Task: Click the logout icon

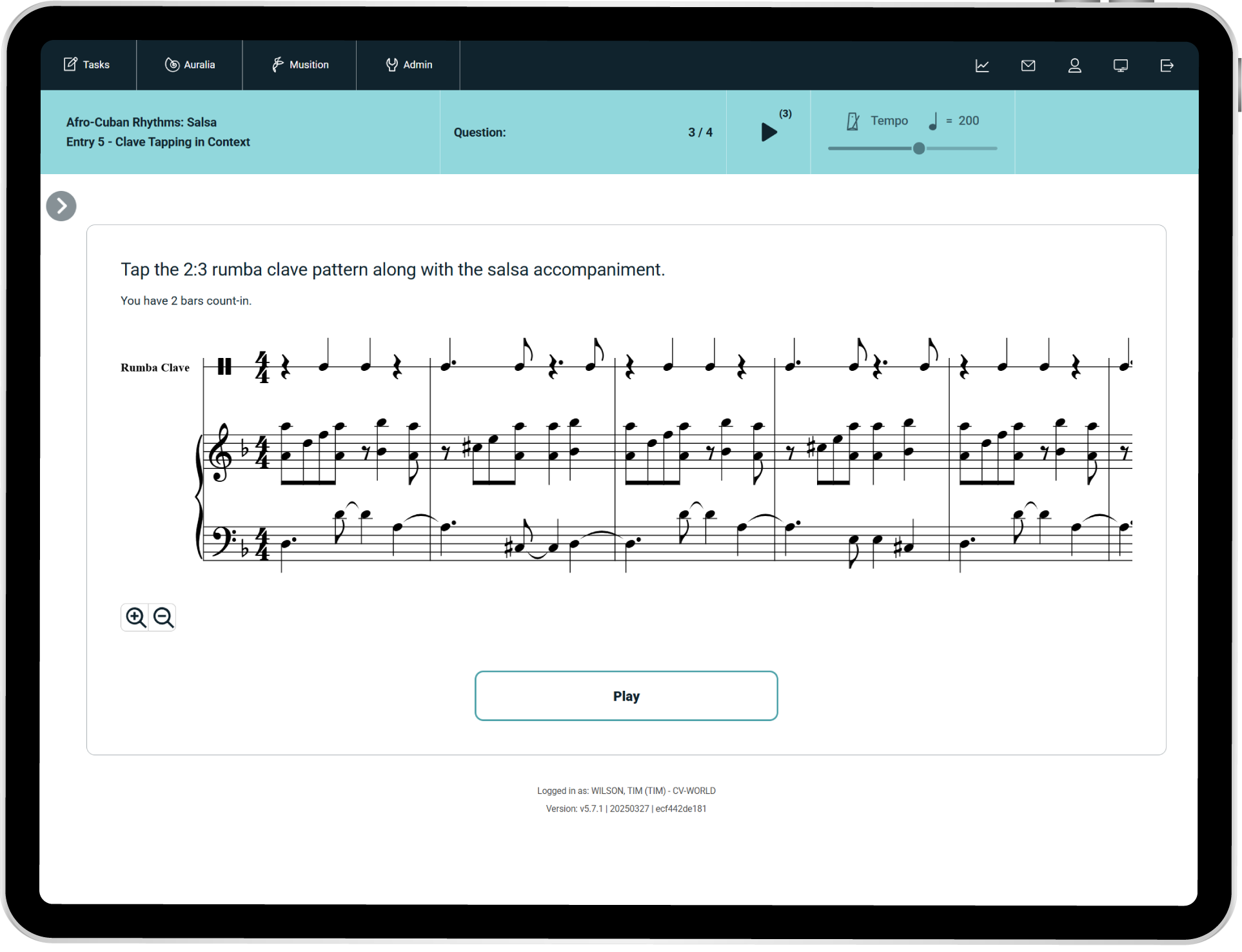Action: pyautogui.click(x=1167, y=65)
